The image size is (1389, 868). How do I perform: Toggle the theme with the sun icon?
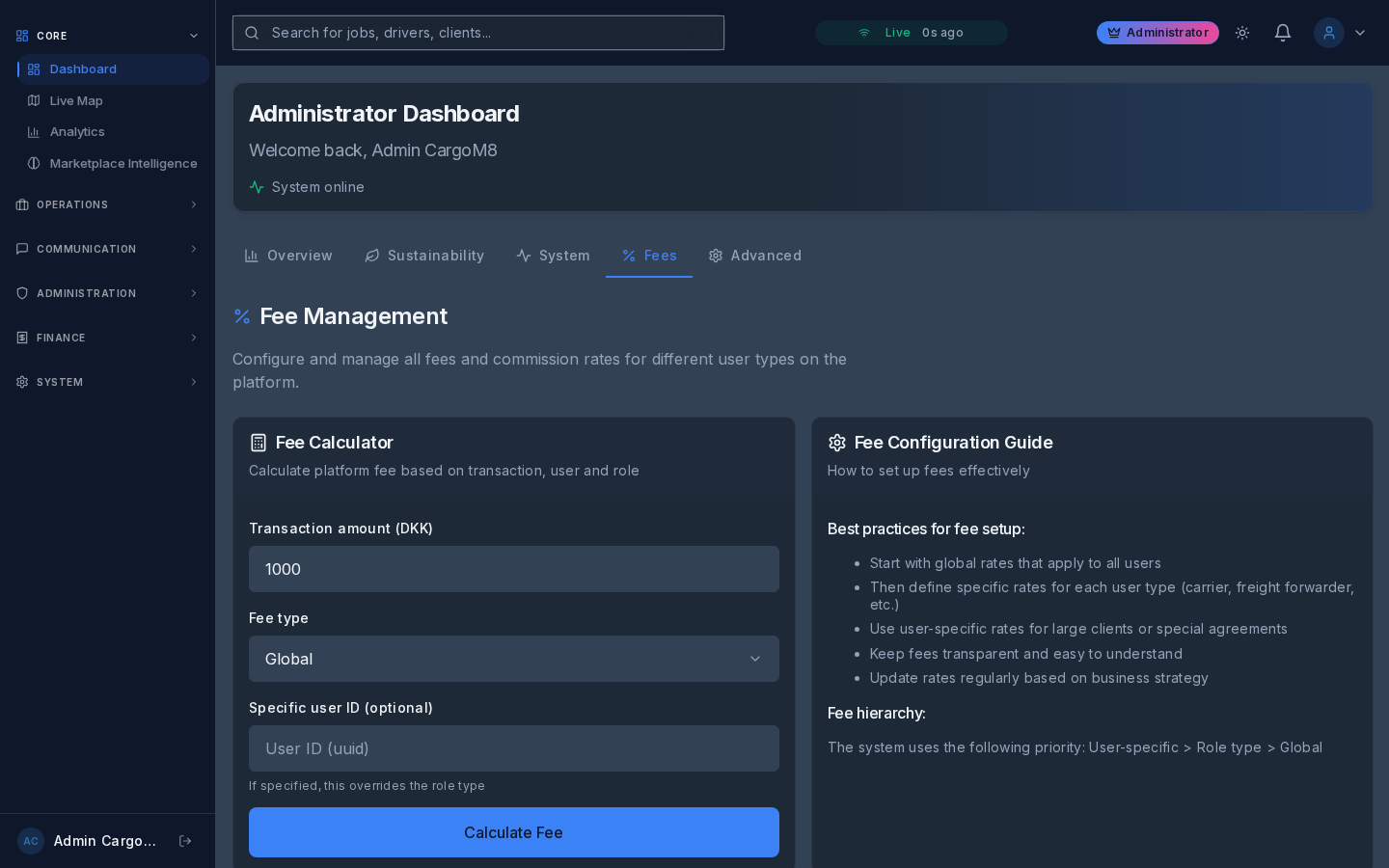click(1242, 33)
